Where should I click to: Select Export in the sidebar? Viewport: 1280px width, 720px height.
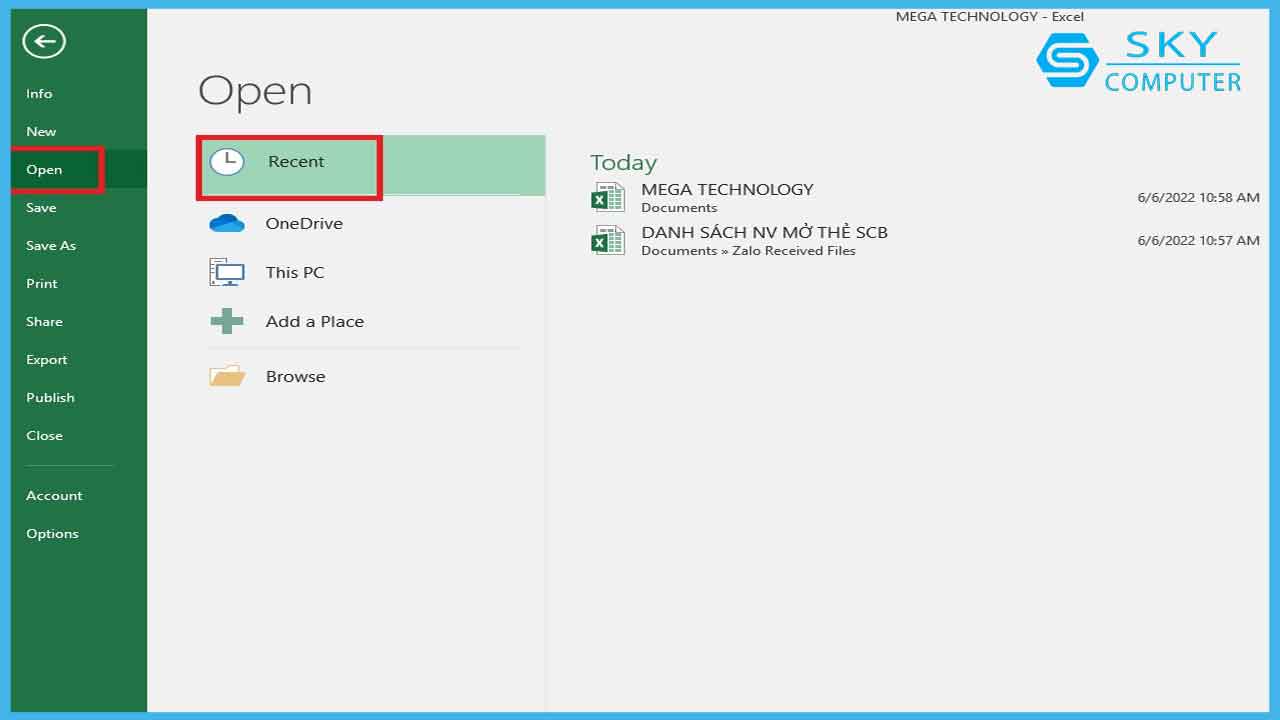(47, 359)
